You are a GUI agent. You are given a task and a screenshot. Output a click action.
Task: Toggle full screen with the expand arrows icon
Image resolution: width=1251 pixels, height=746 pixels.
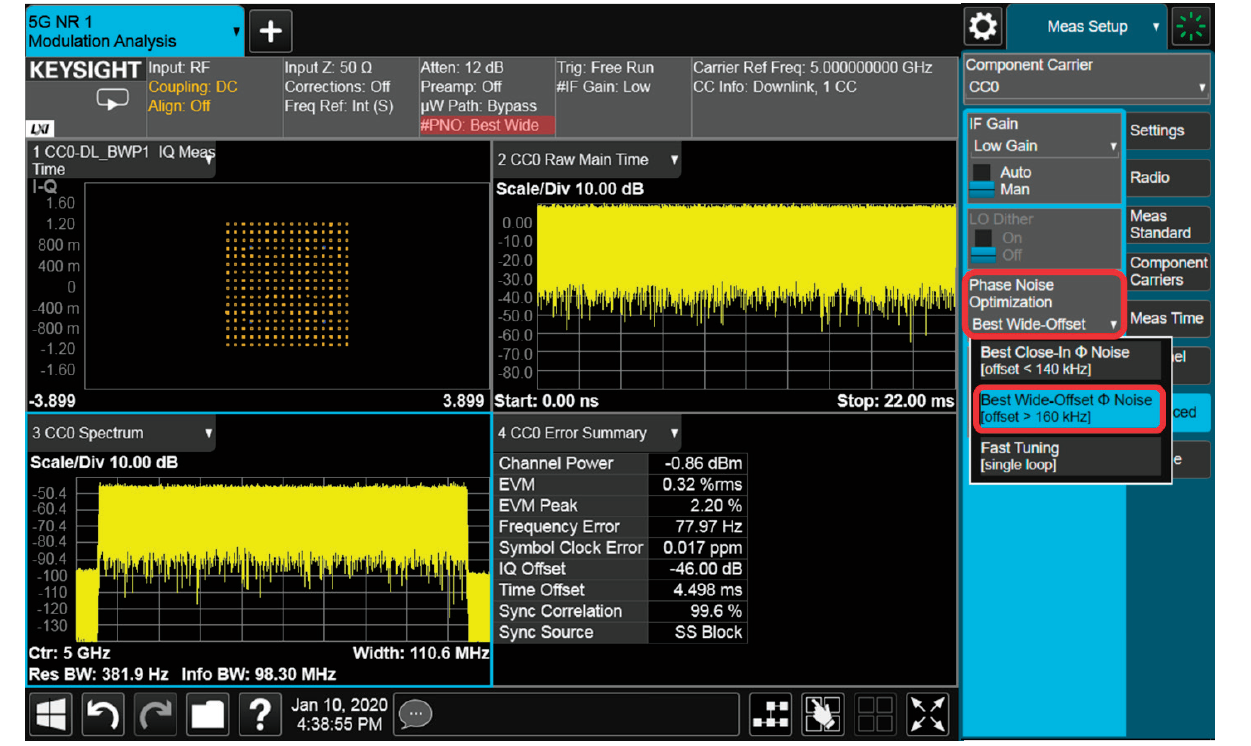(x=927, y=714)
